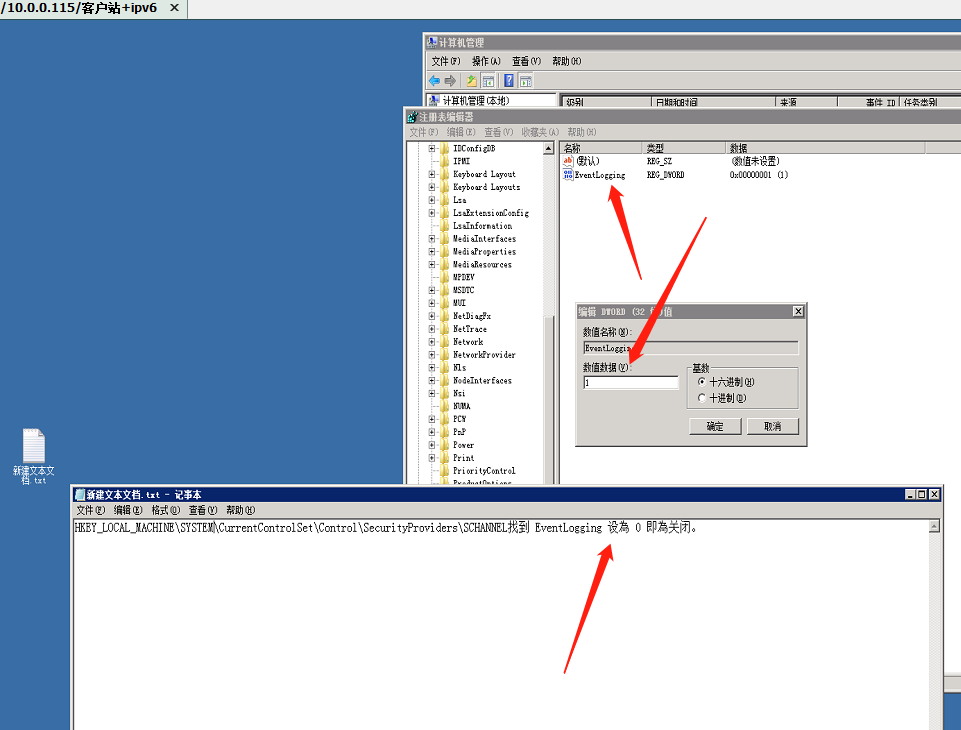Screen dimensions: 961x730
Task: Expand the Power registry key node
Action: tap(432, 445)
